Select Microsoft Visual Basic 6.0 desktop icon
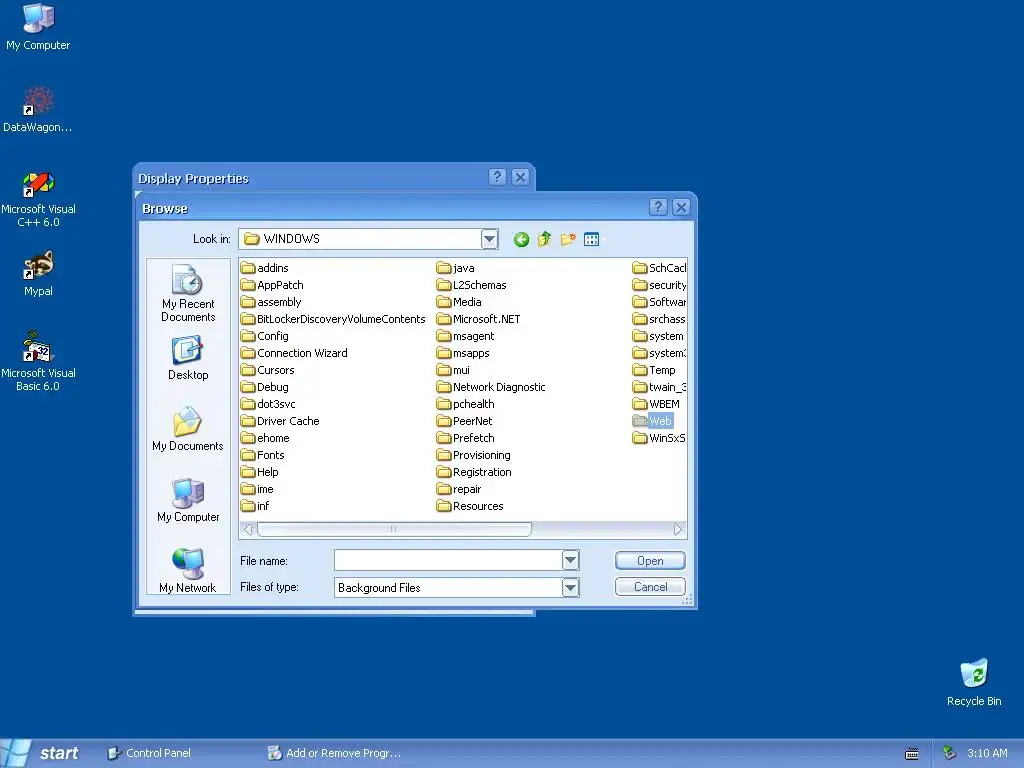1024x768 pixels. pyautogui.click(x=38, y=362)
